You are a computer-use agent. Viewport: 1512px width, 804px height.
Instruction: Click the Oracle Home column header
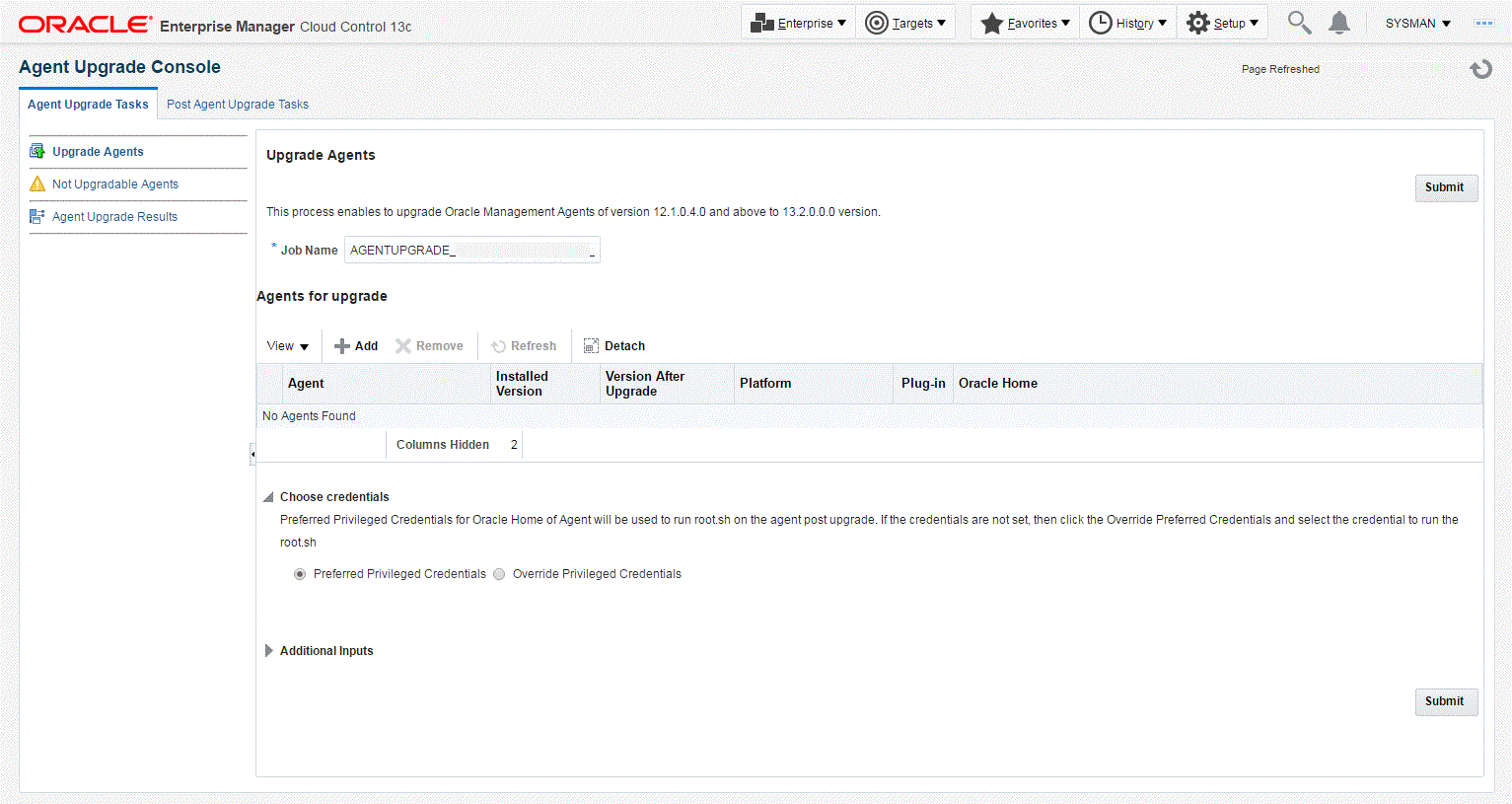coord(1217,384)
